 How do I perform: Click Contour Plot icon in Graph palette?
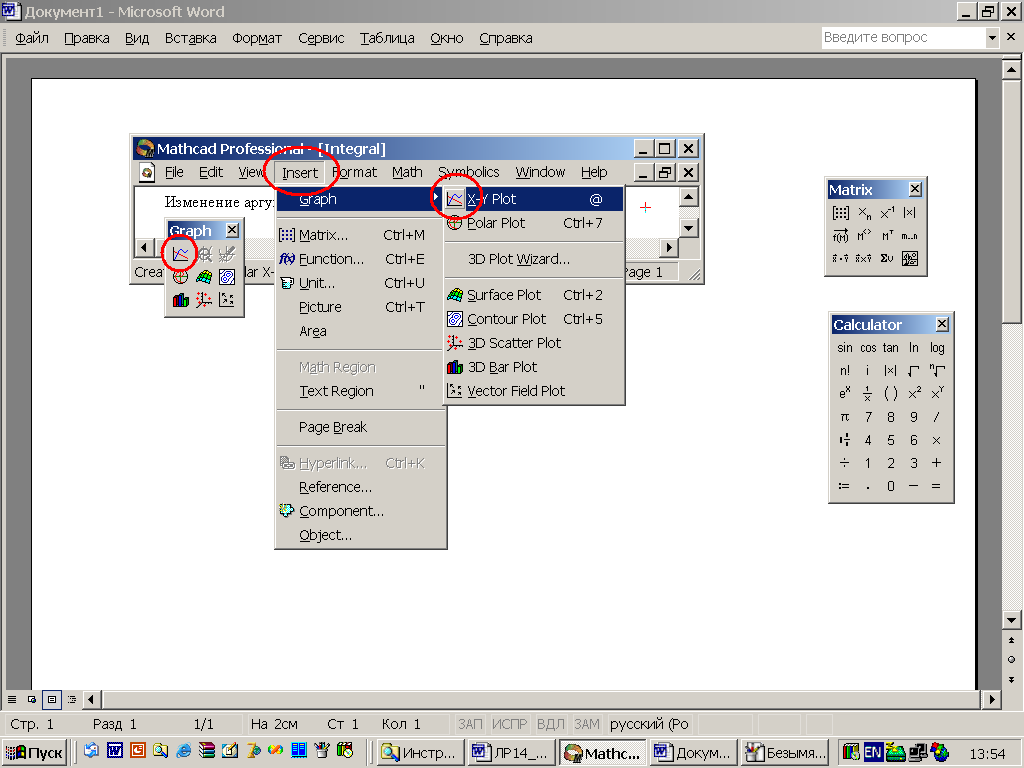[x=227, y=277]
